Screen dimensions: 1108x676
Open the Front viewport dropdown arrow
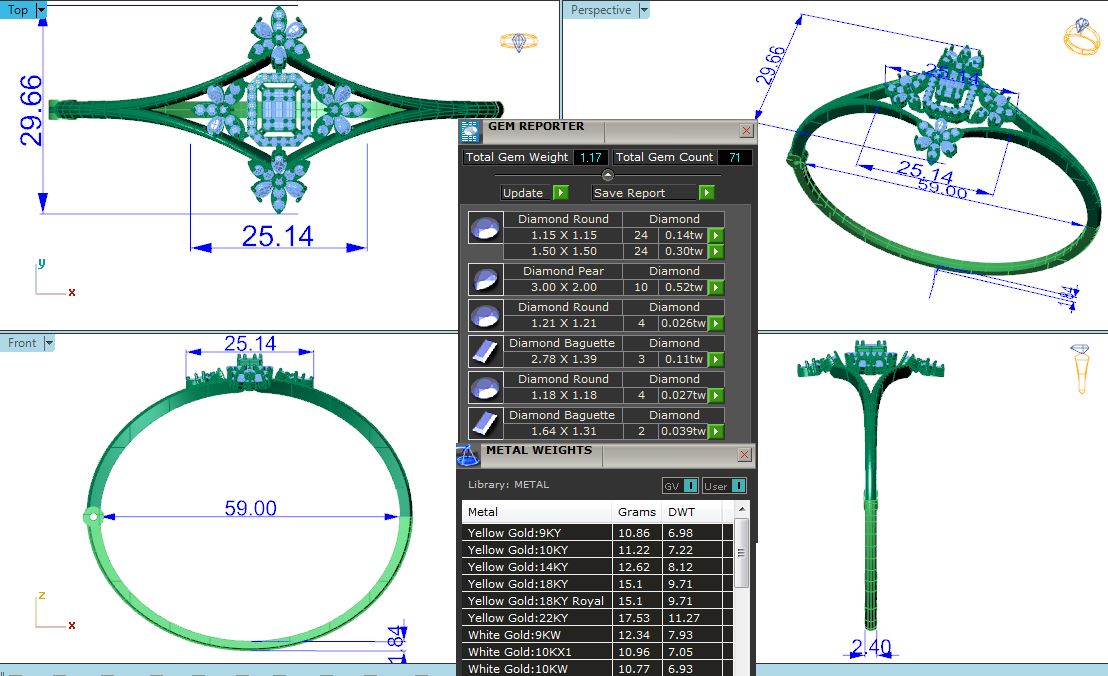(x=48, y=343)
